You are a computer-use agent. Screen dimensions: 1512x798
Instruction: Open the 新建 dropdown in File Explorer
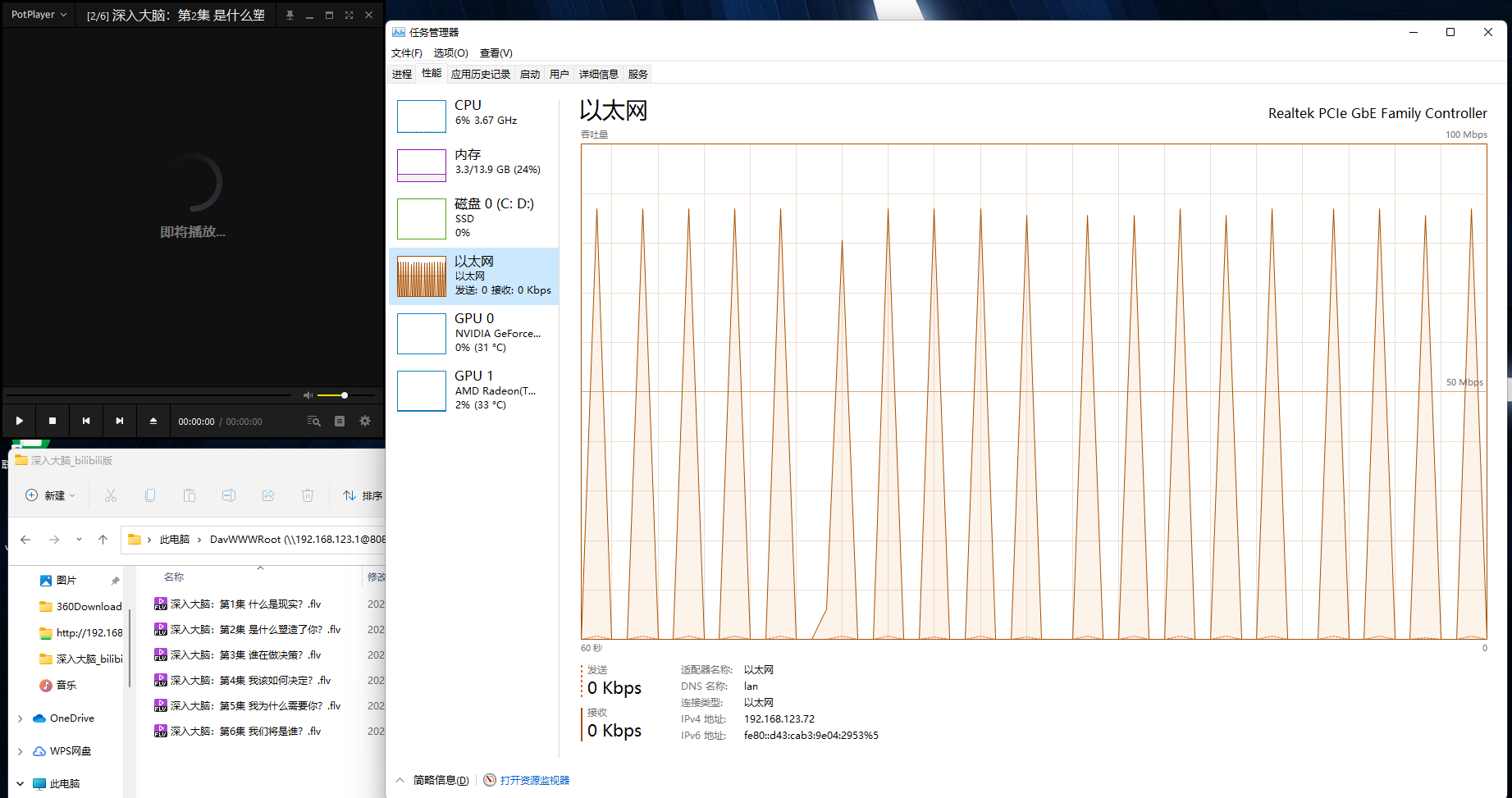pos(49,495)
